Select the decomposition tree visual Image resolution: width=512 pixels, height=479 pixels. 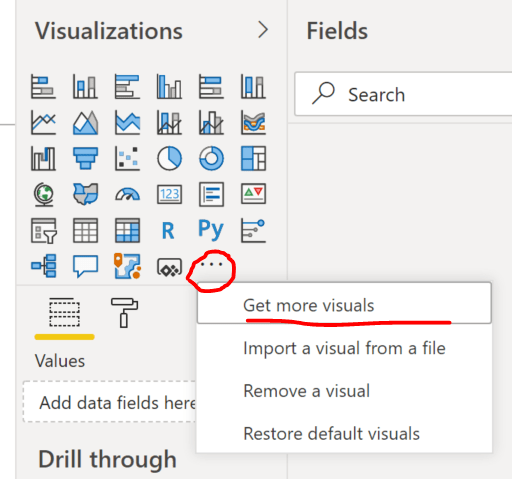[43, 266]
